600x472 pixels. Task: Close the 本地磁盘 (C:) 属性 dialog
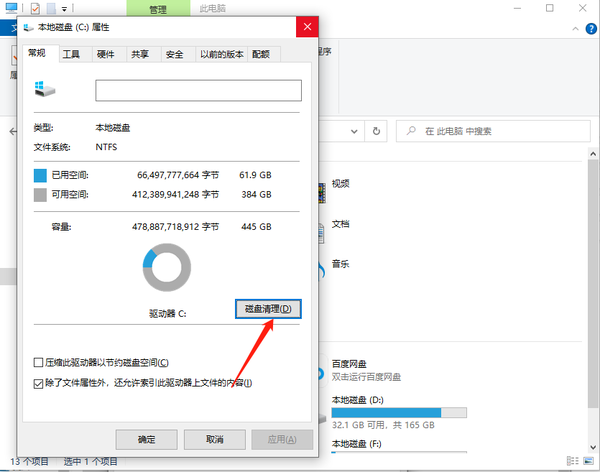tap(307, 27)
